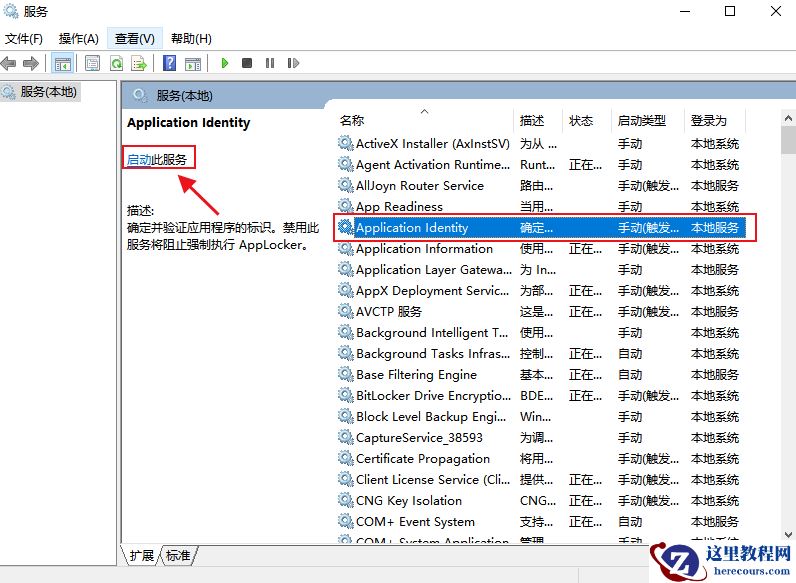Click the Forward arrow toolbar icon

point(30,63)
